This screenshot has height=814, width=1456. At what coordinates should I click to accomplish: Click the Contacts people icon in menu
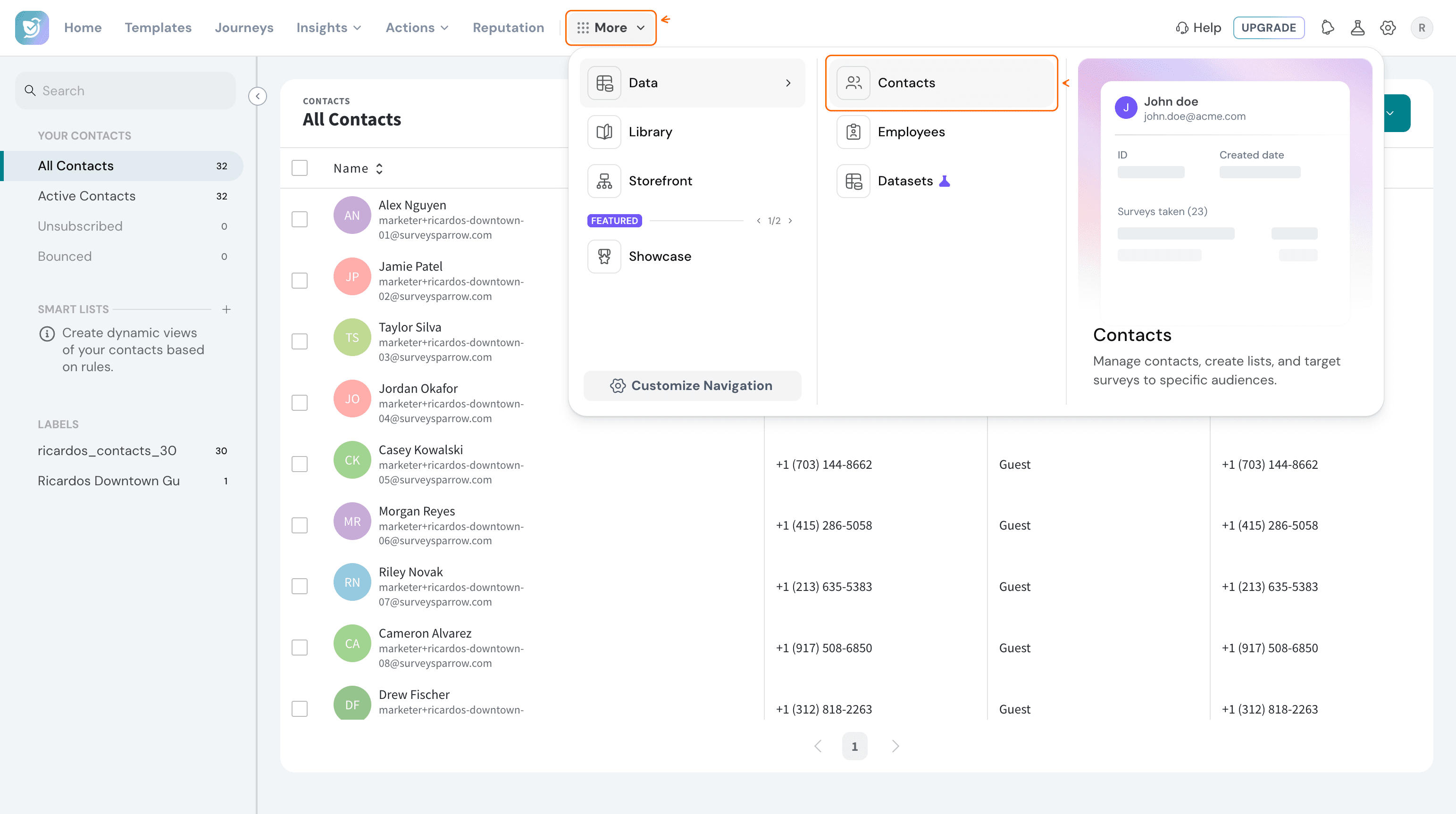pos(853,83)
